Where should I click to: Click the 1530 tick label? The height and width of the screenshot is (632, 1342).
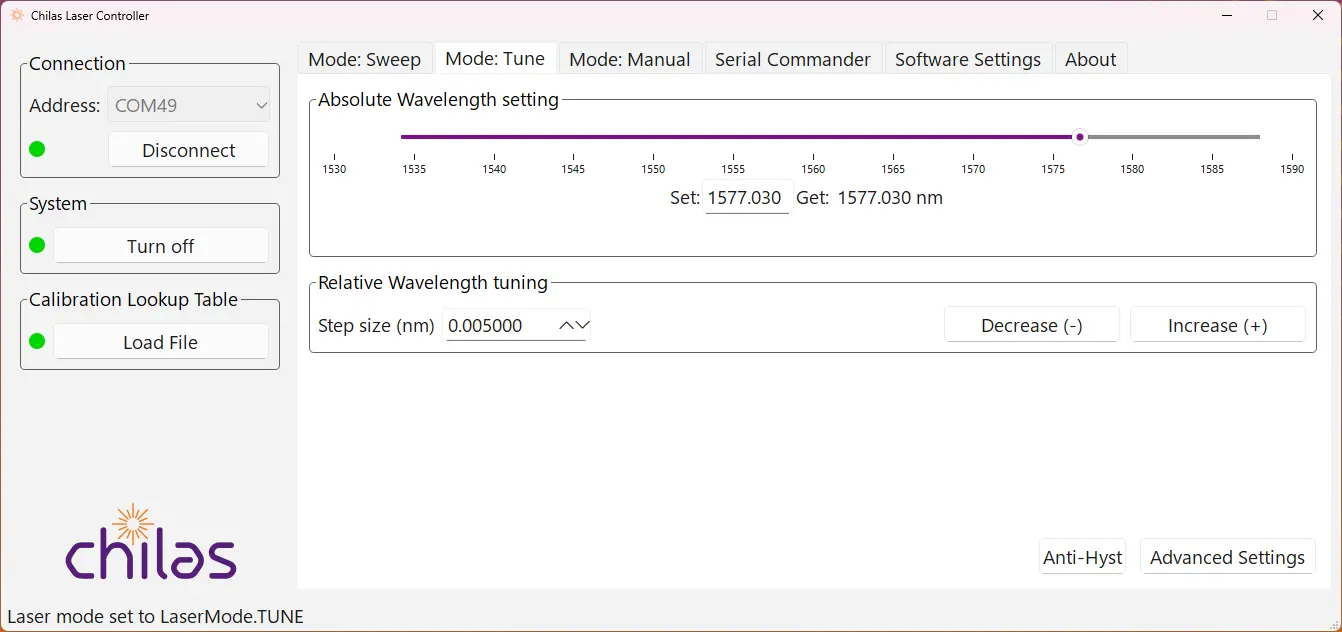click(x=334, y=169)
